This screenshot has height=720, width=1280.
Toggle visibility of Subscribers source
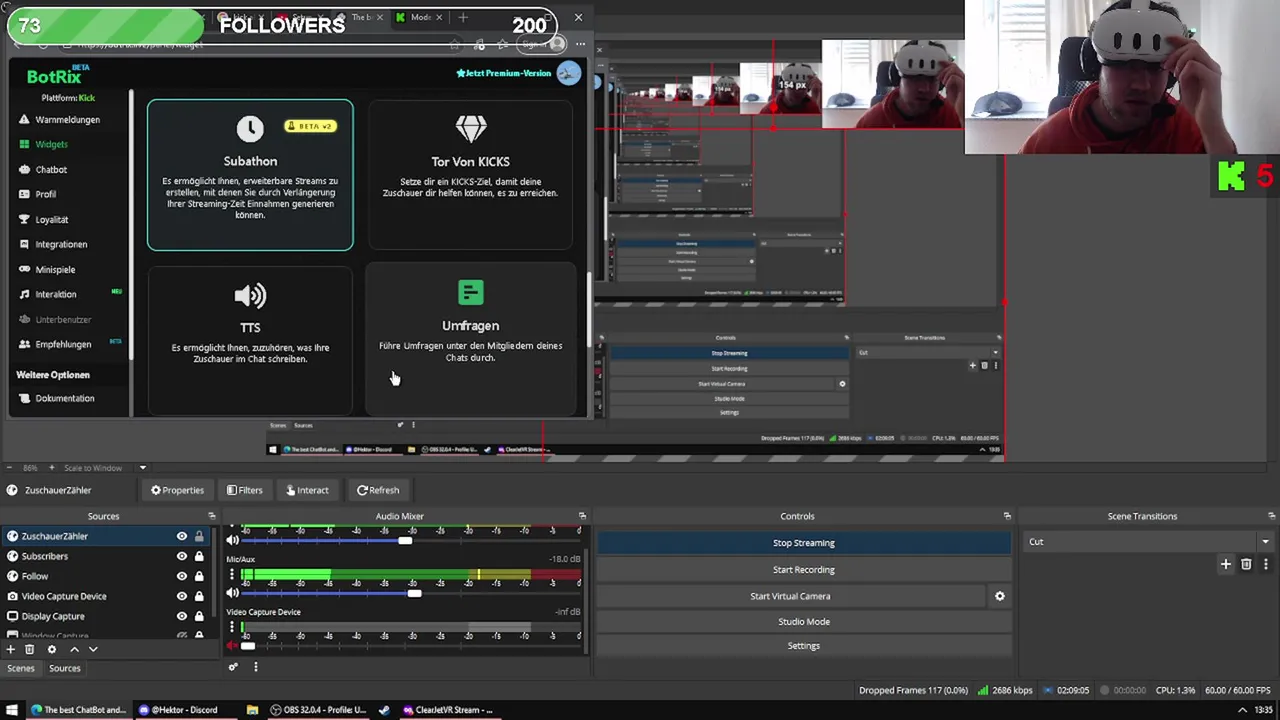point(182,556)
